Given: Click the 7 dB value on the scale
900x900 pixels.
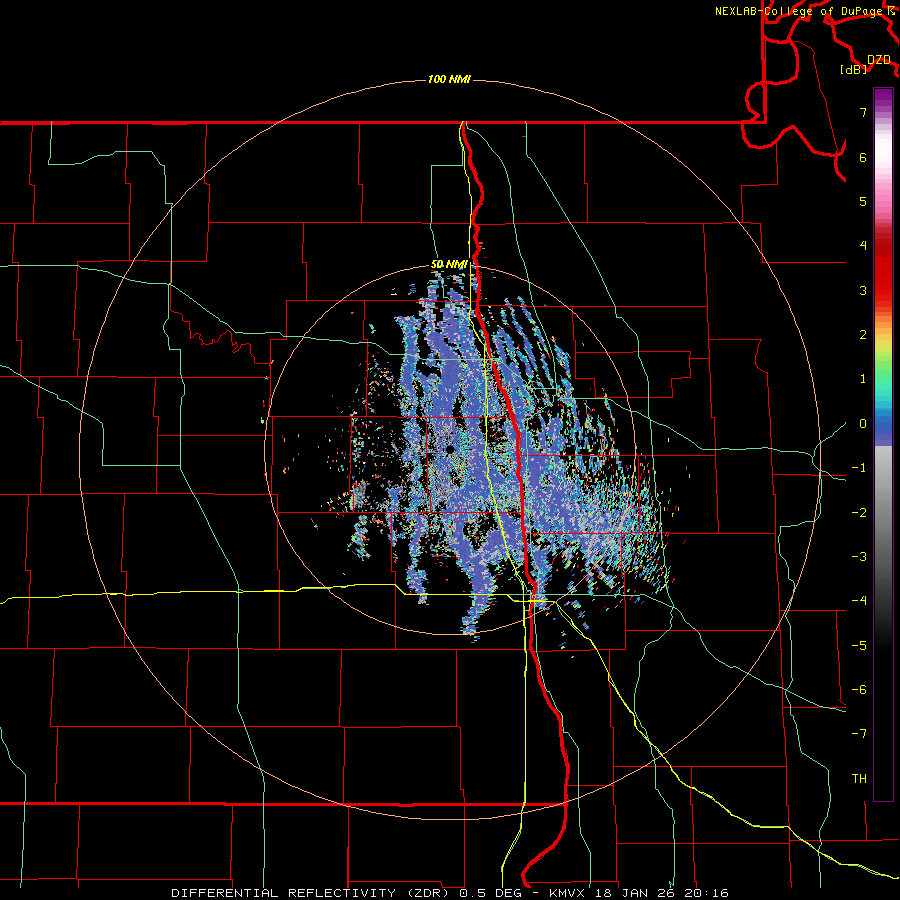Looking at the screenshot, I should click(863, 112).
